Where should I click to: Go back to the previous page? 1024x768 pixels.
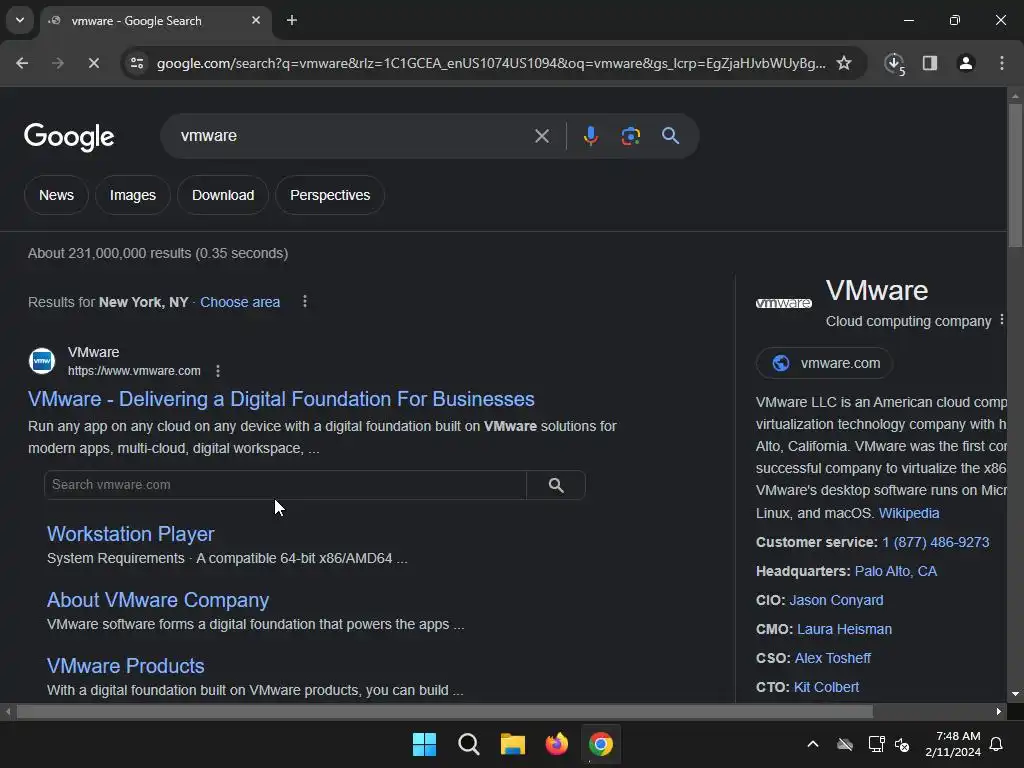(22, 63)
